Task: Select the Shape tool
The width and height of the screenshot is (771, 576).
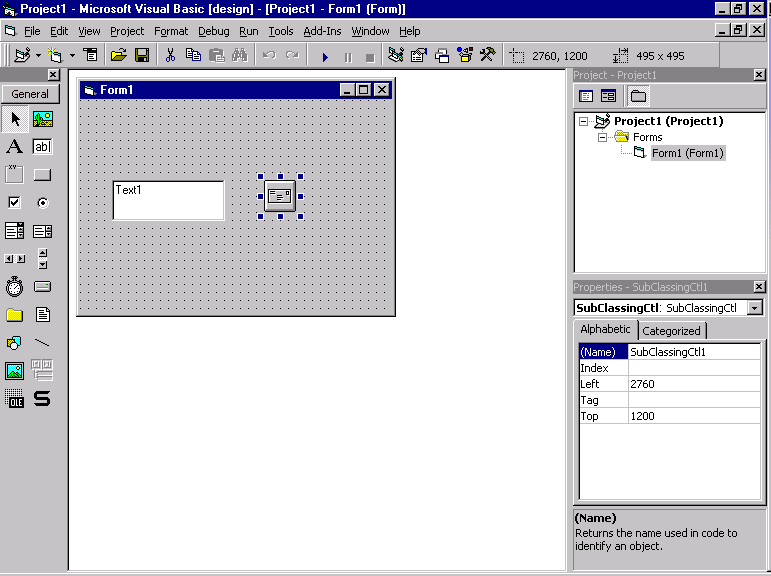Action: click(15, 343)
